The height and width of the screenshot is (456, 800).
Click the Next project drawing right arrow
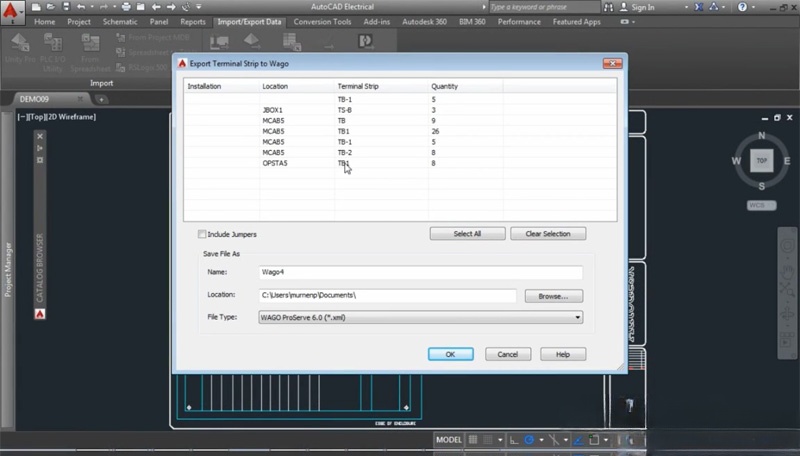(x=171, y=7)
